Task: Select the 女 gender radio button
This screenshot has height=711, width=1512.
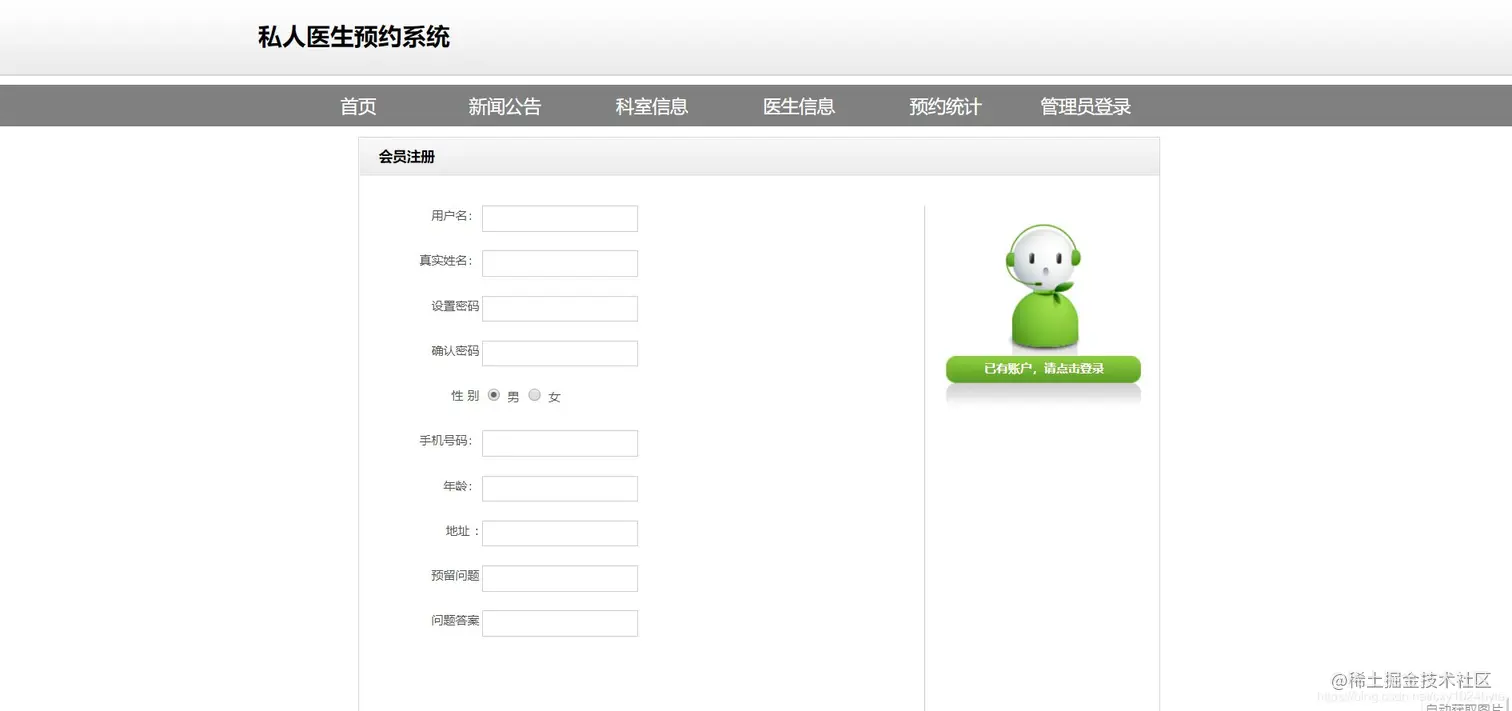Action: click(534, 394)
